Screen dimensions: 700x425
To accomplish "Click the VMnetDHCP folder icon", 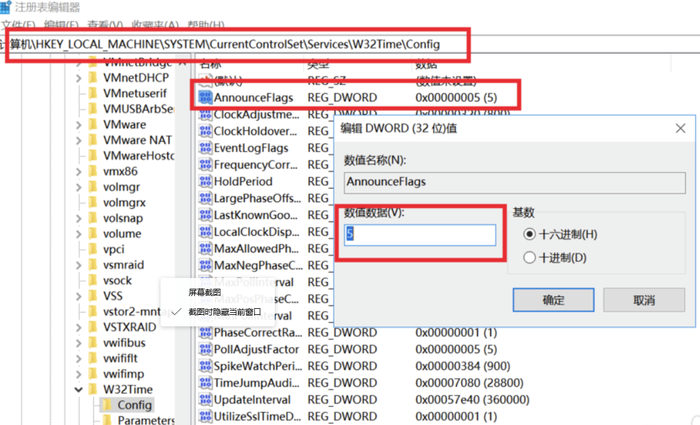I will 93,78.
